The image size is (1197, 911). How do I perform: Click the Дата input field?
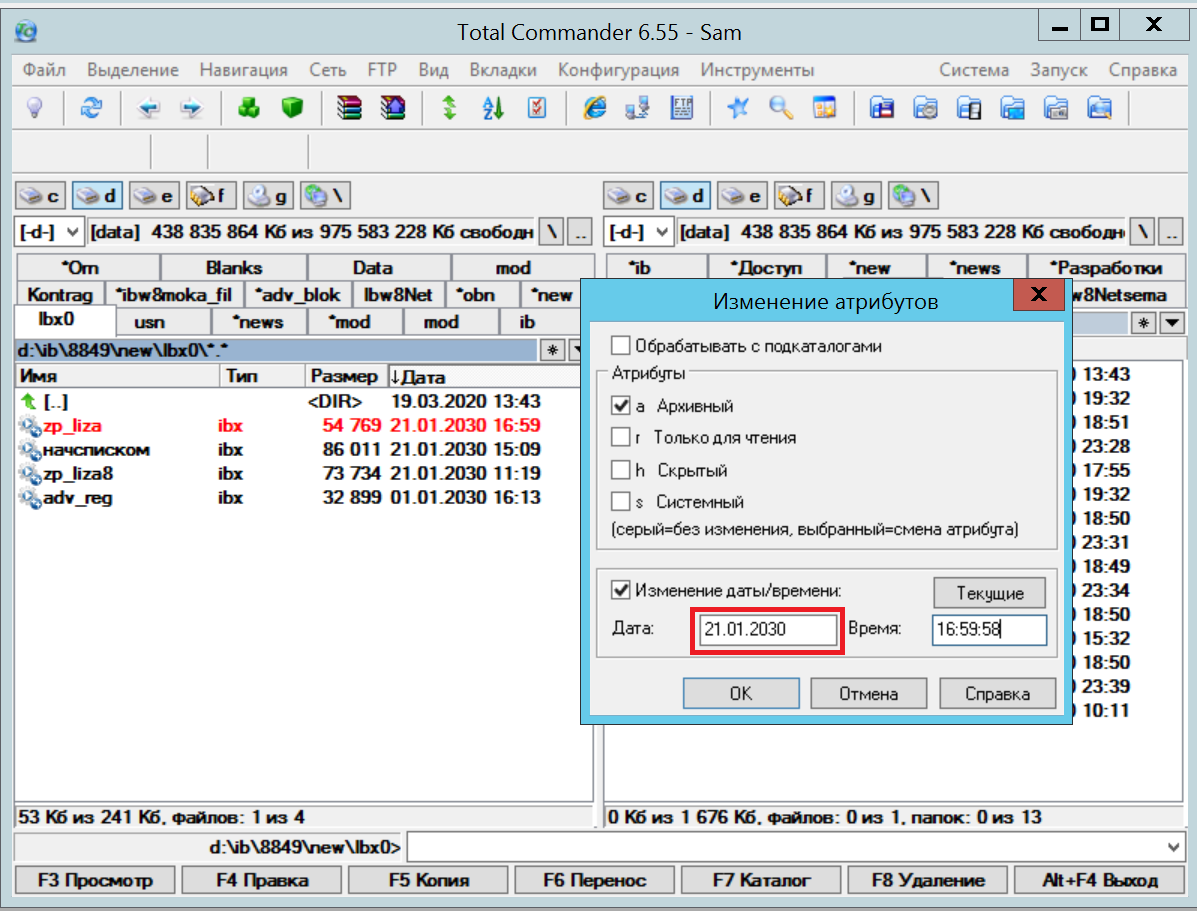tap(768, 629)
